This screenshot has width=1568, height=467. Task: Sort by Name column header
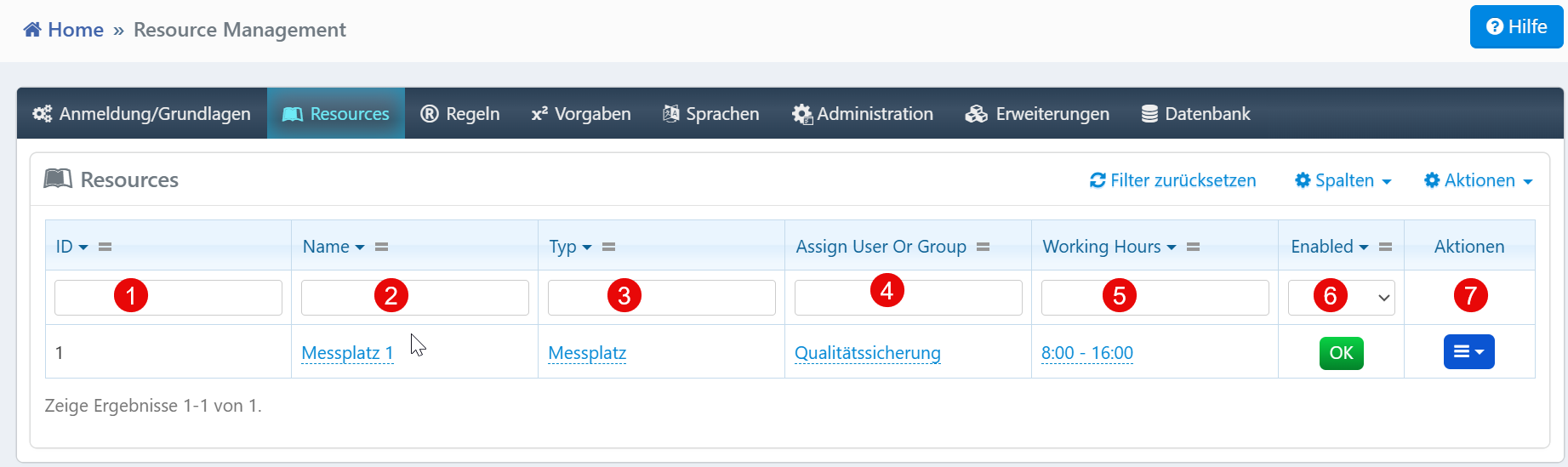pos(334,247)
